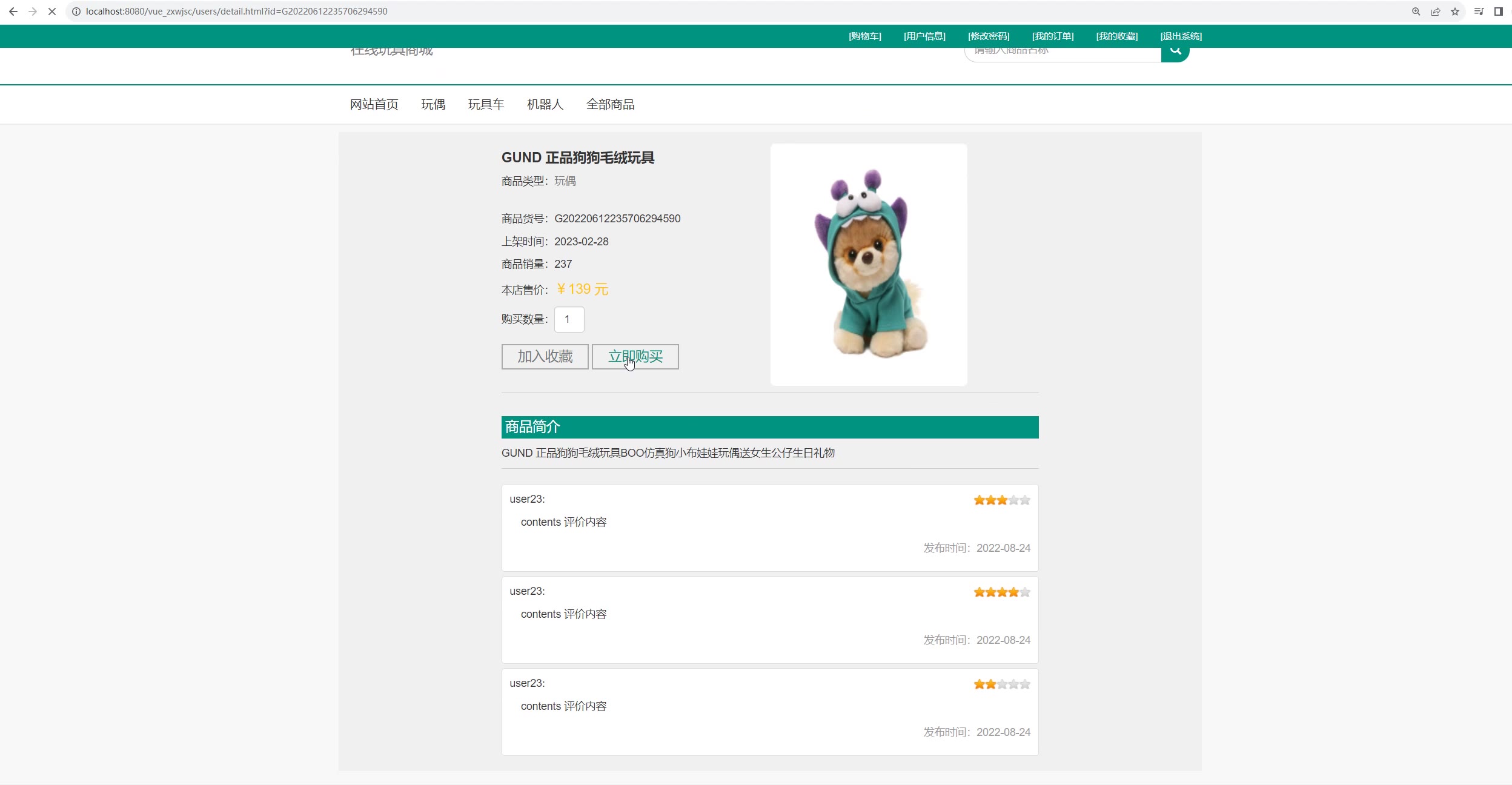This screenshot has width=1512, height=785.
Task: Click sales count 237
Action: [563, 264]
